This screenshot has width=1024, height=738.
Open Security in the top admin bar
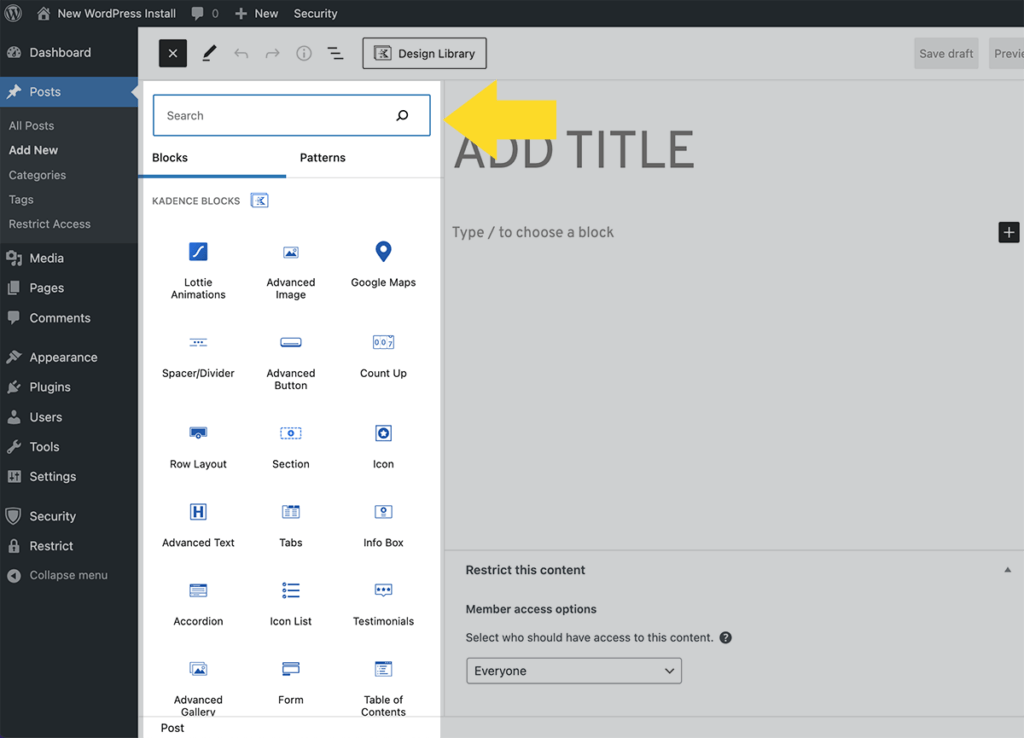click(x=315, y=13)
